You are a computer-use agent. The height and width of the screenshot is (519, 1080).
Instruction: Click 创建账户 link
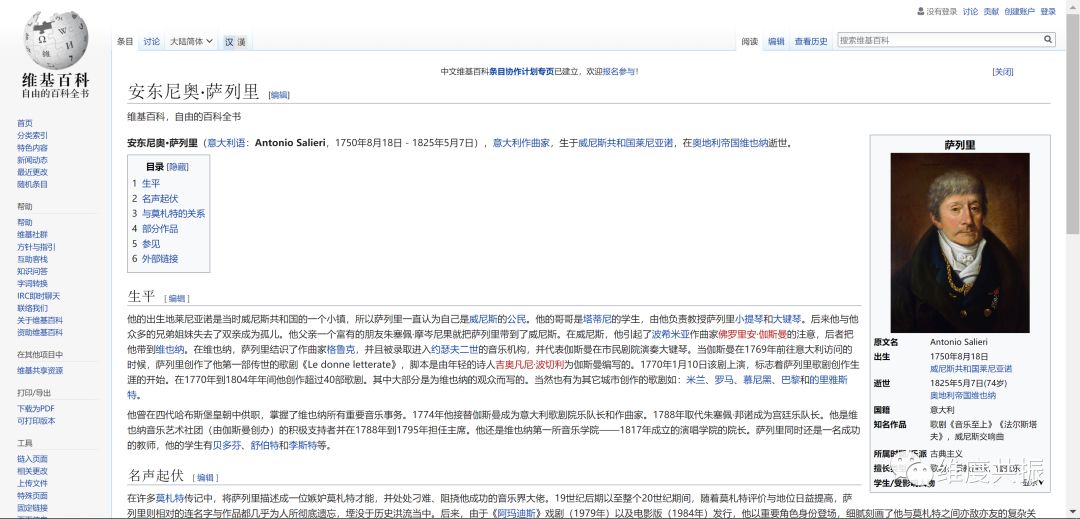pyautogui.click(x=1019, y=12)
